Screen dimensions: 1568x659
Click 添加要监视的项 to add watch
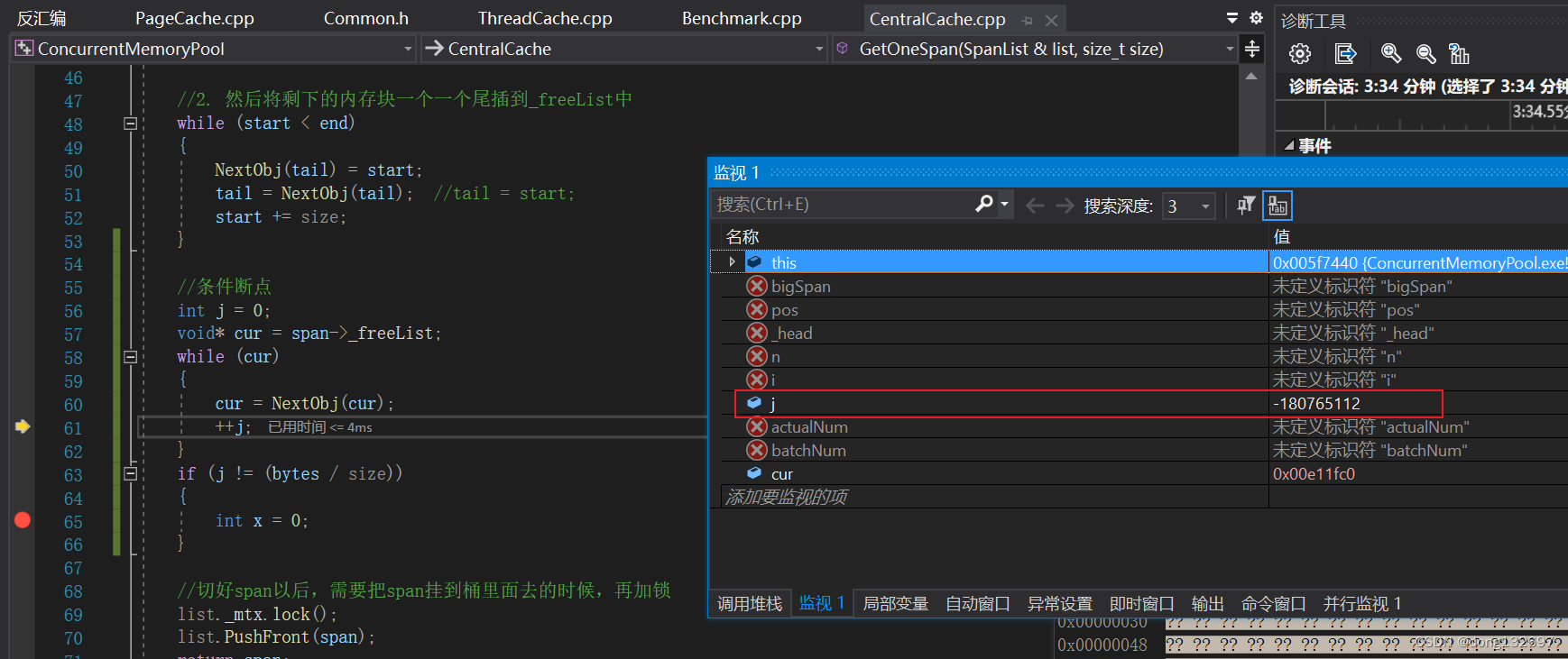tap(786, 497)
